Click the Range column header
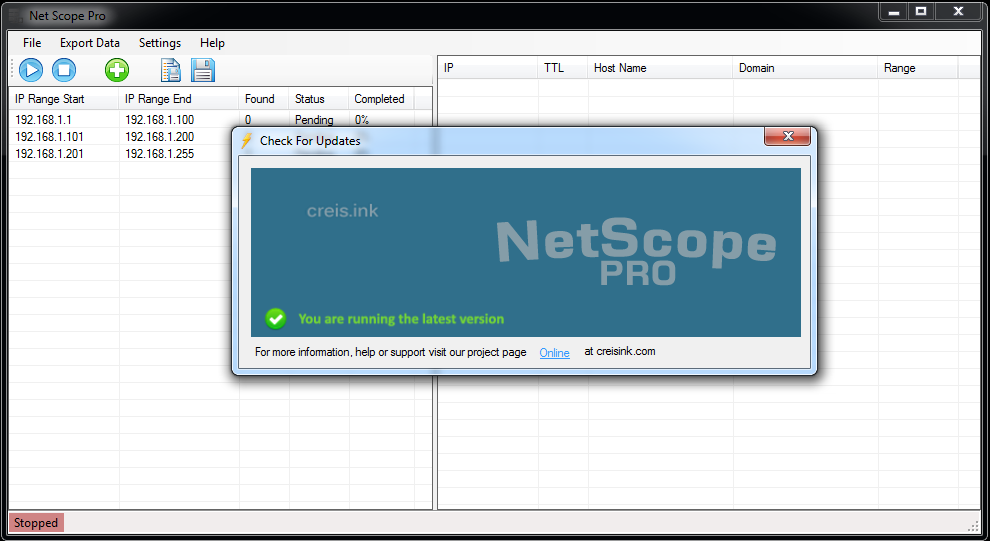990x541 pixels. pos(918,68)
